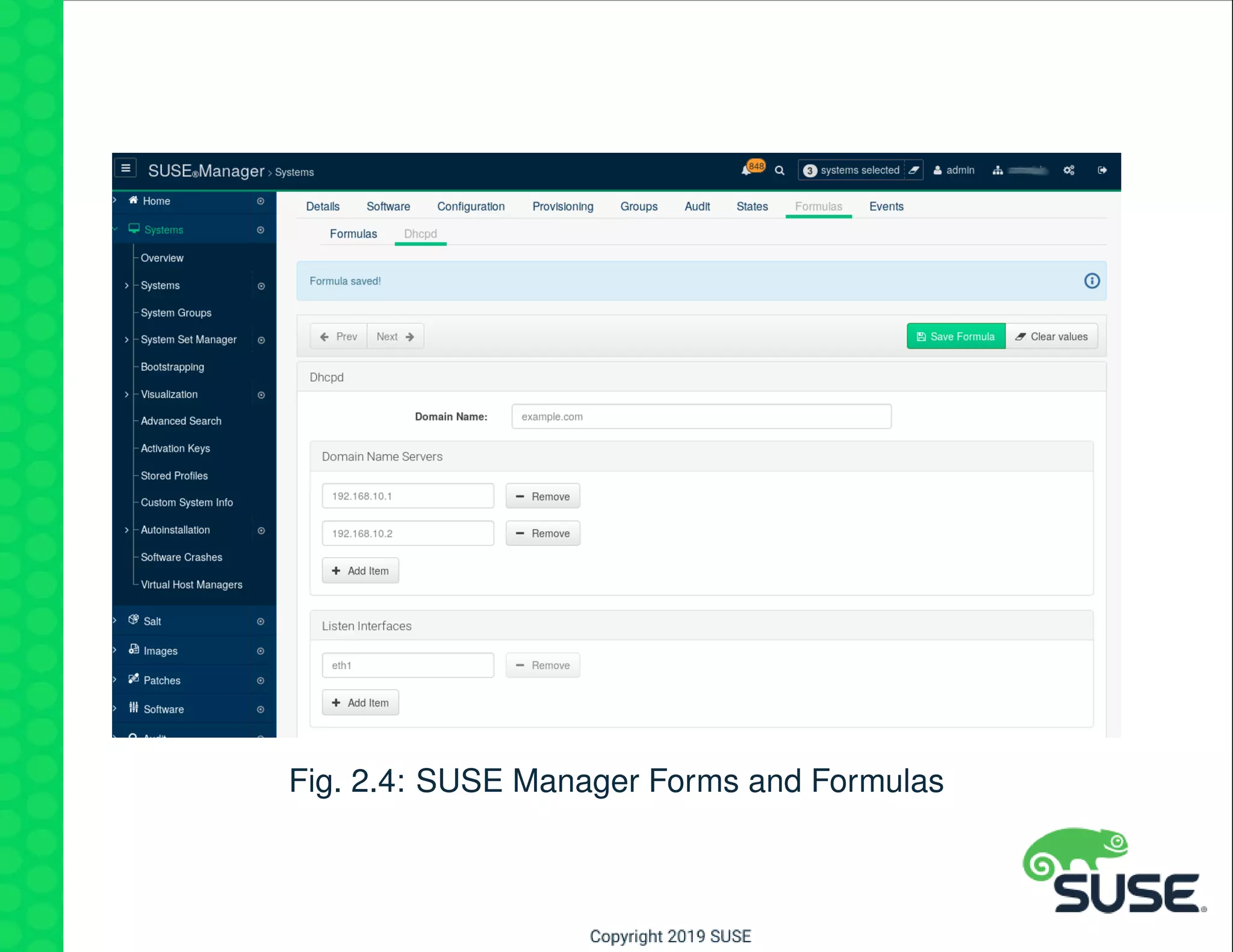The image size is (1233, 952).
Task: Switch to the Details tab
Action: (x=323, y=206)
